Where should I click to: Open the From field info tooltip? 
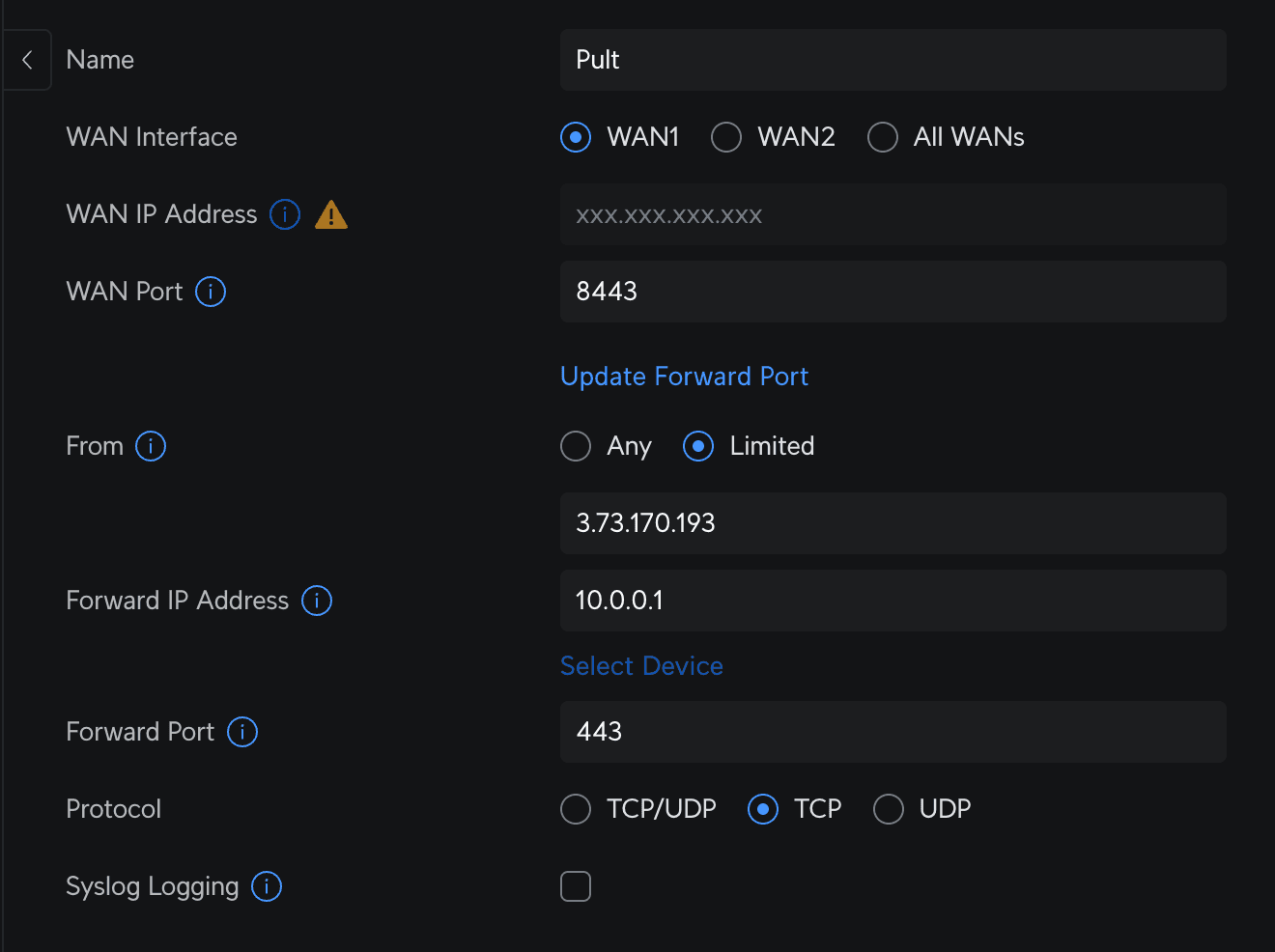click(151, 446)
